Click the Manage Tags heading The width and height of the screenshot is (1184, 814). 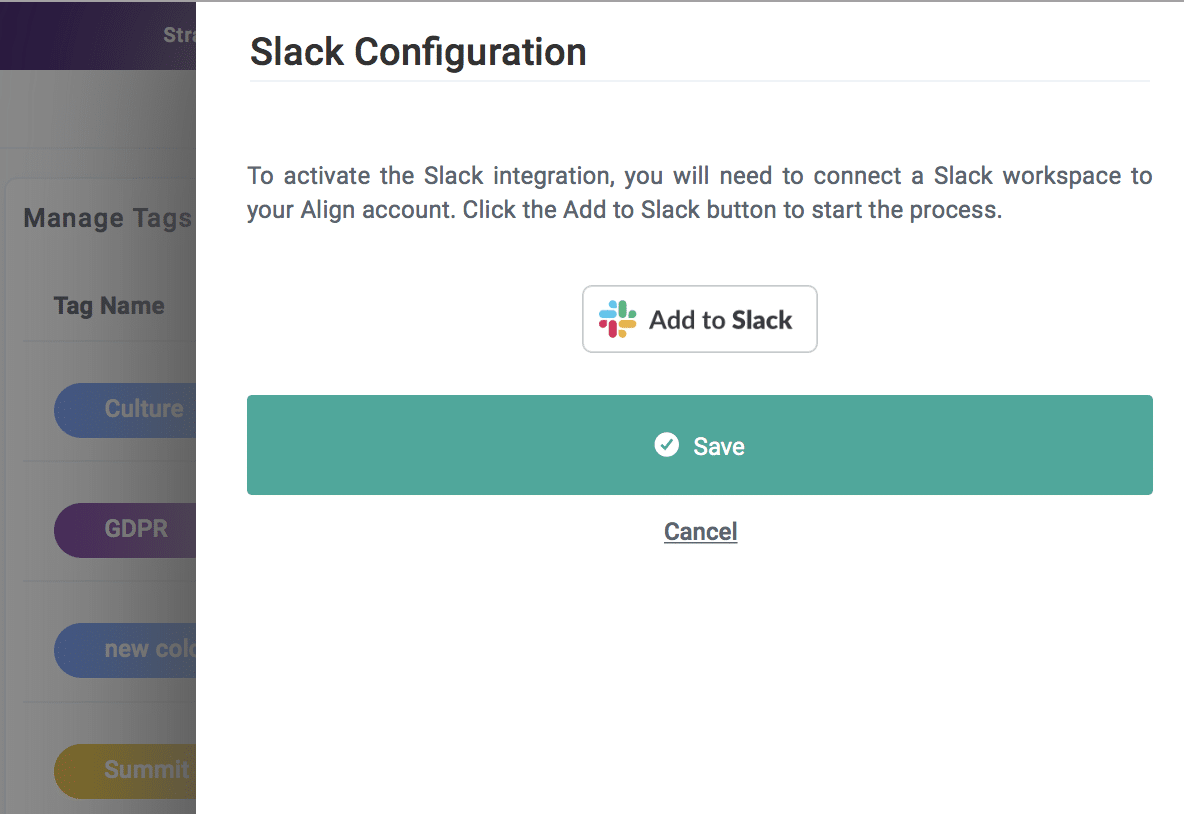click(107, 218)
